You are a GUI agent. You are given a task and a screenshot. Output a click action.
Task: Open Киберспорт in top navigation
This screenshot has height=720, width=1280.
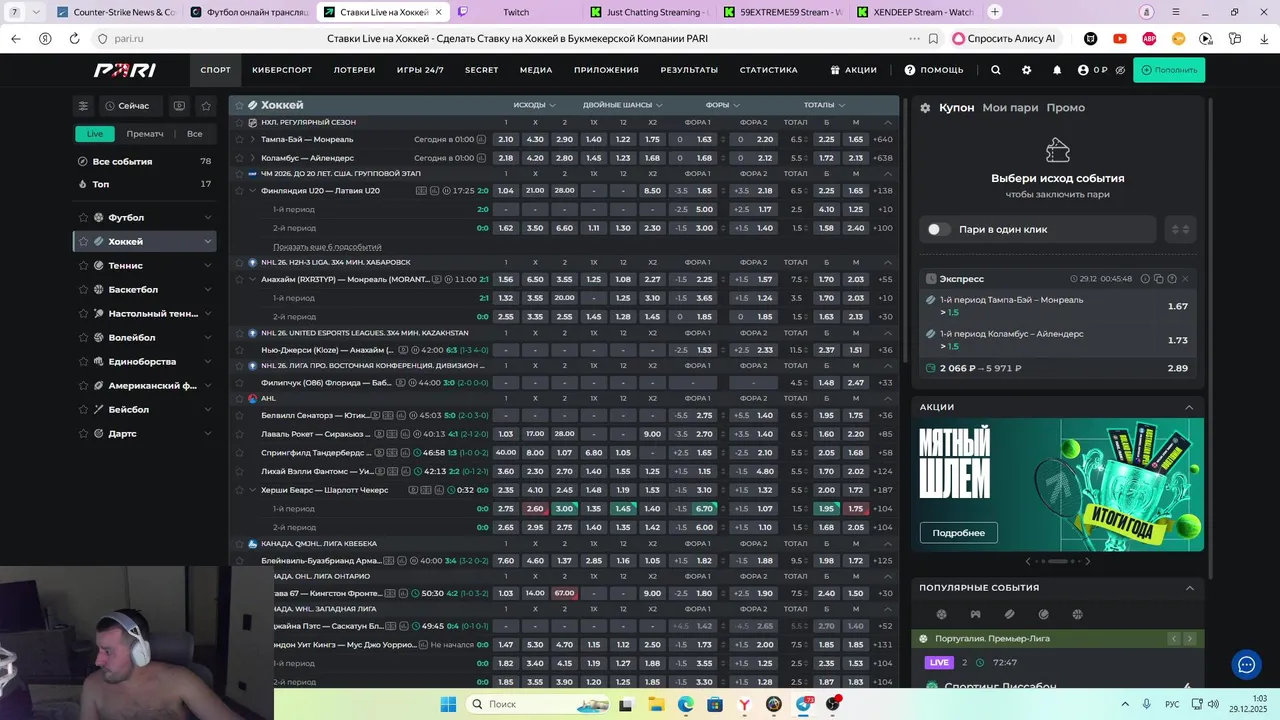[282, 70]
